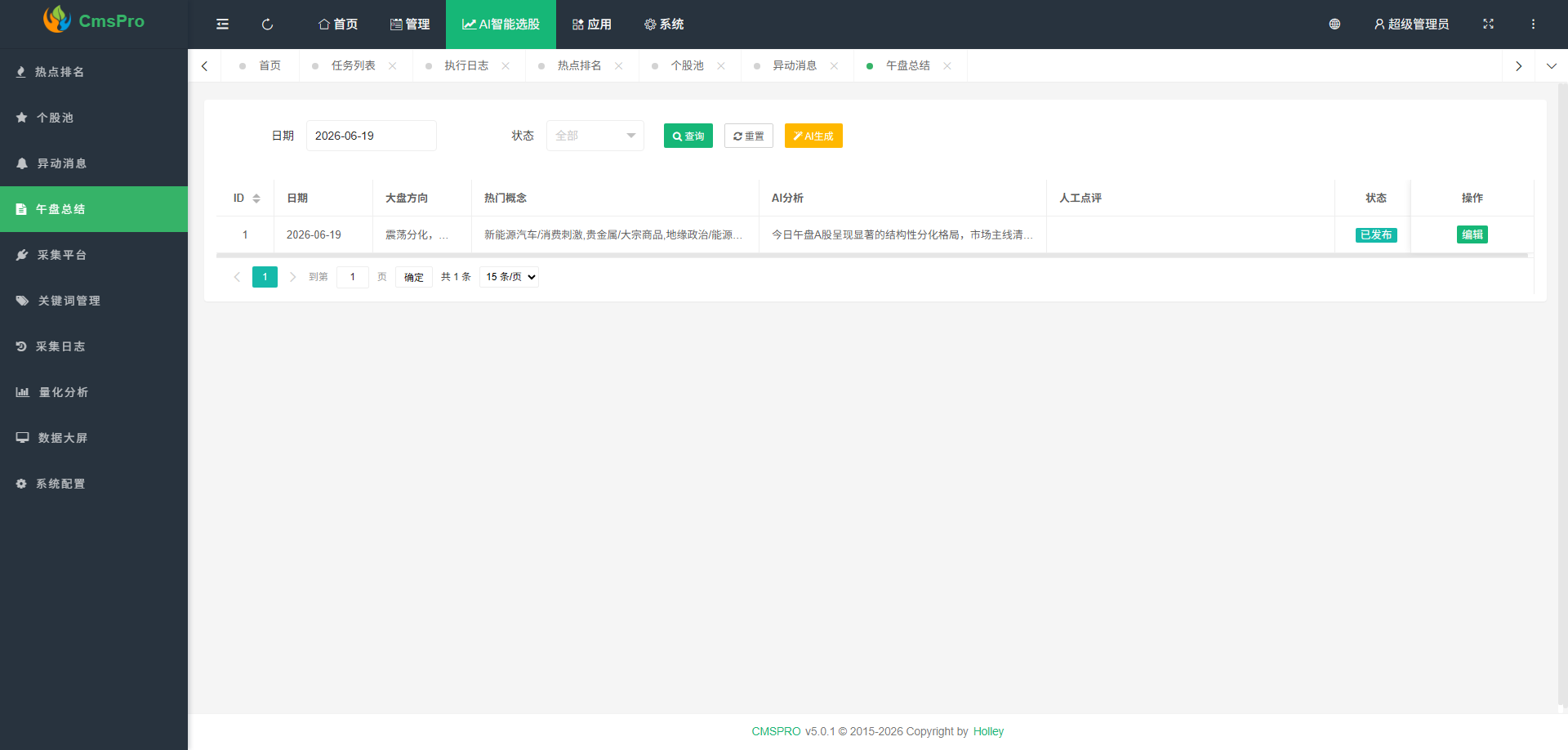
Task: Go to next page arrow
Action: click(292, 277)
